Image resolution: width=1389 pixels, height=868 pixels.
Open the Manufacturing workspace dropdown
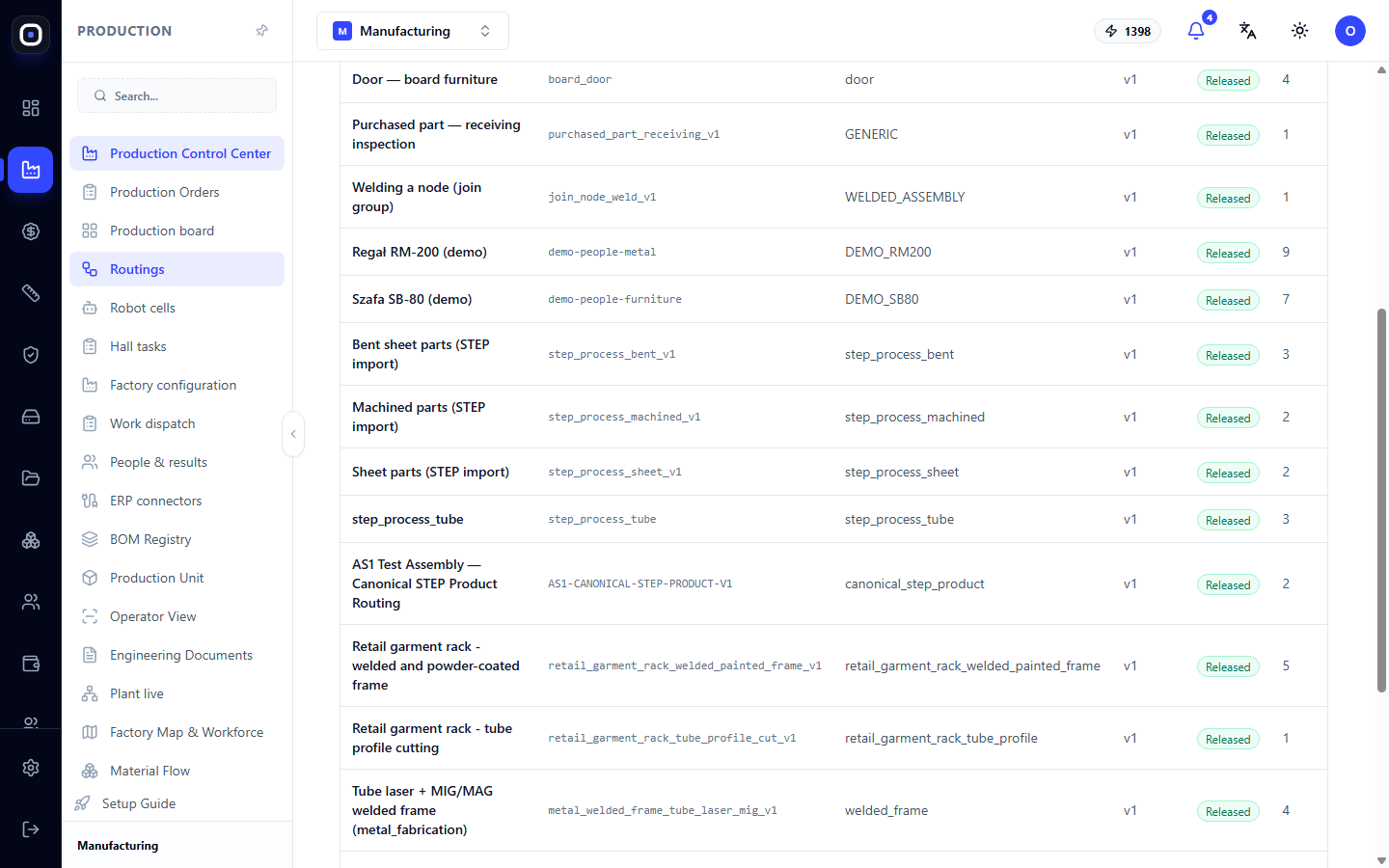[413, 31]
